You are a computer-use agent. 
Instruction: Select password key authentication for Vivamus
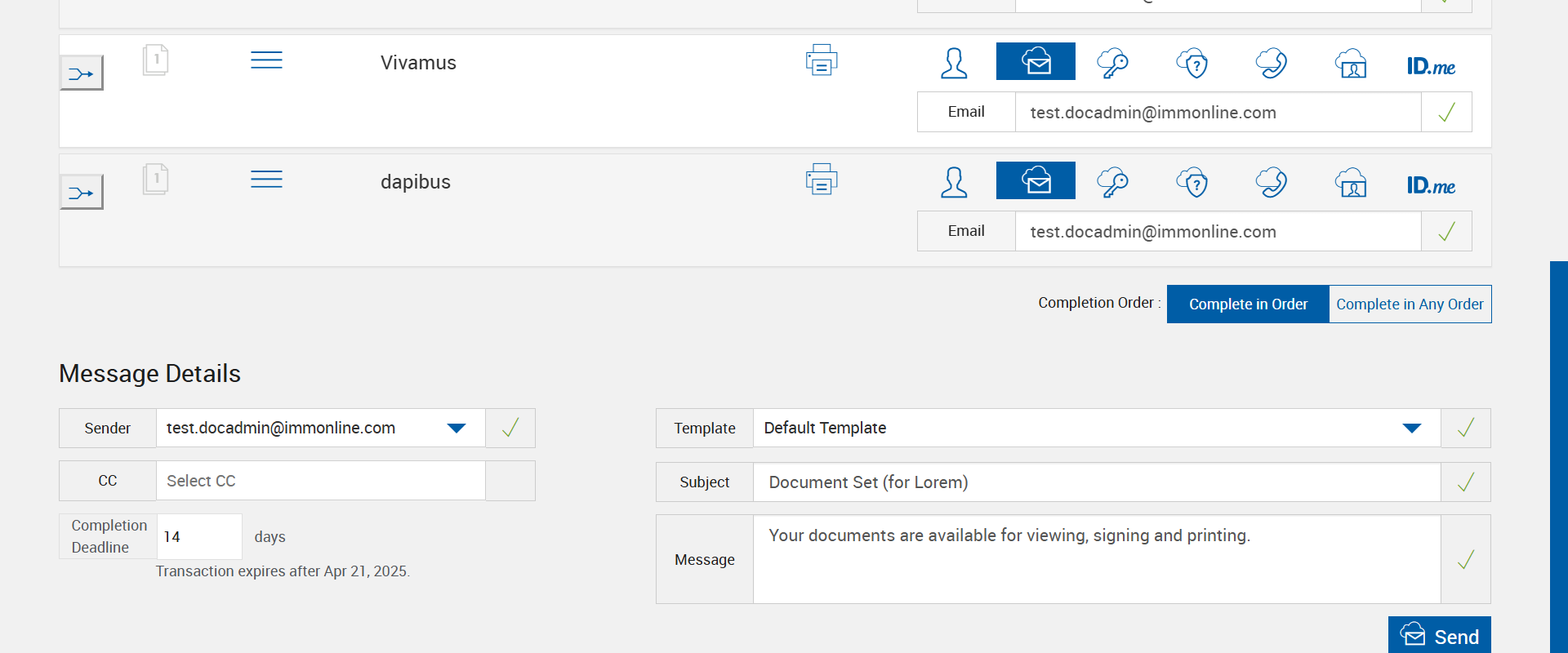click(1112, 63)
